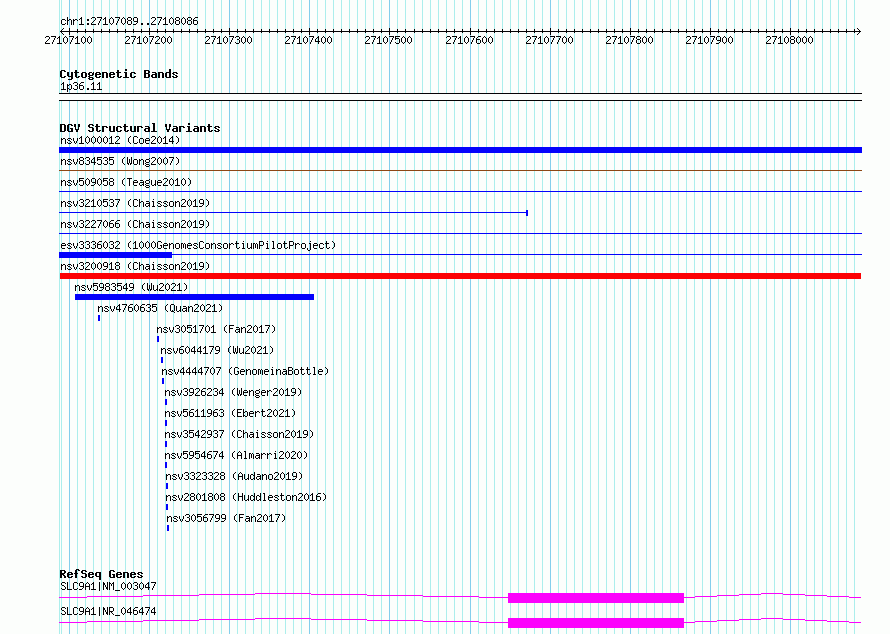This screenshot has width=890, height=634.
Task: Select the Cytogenetic Bands track title
Action: tap(119, 74)
